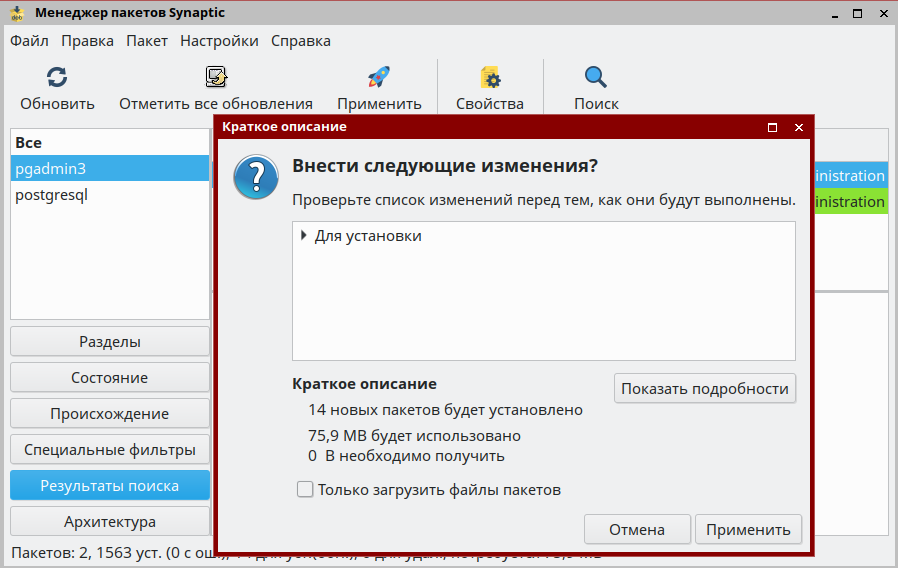
Task: Click the В необходимо получить line
Action: 406,456
